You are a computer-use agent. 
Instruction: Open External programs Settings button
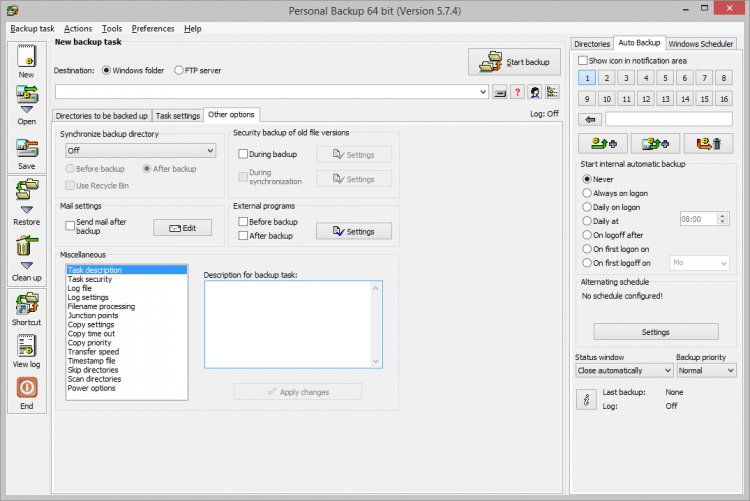coord(353,231)
